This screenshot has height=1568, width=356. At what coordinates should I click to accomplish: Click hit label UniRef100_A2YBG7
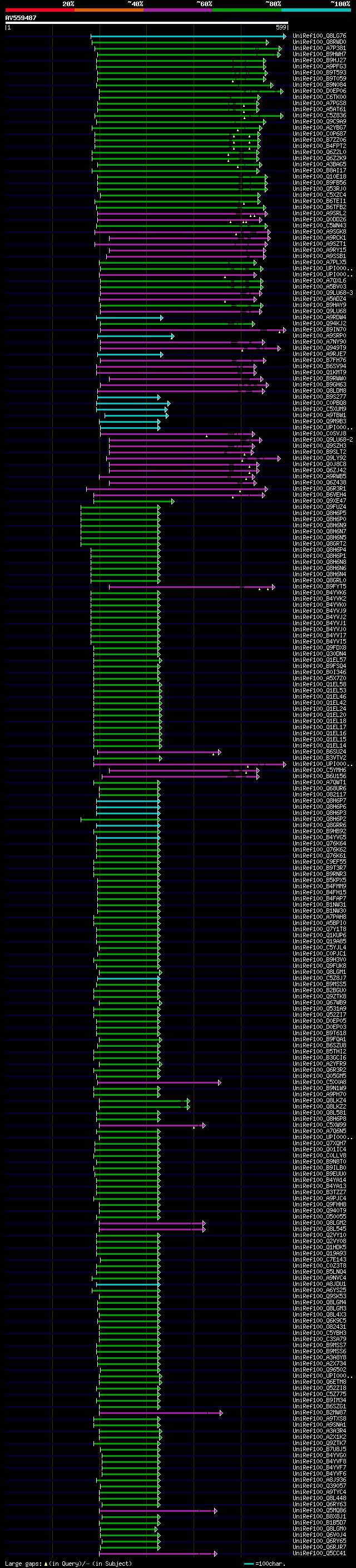(x=319, y=128)
